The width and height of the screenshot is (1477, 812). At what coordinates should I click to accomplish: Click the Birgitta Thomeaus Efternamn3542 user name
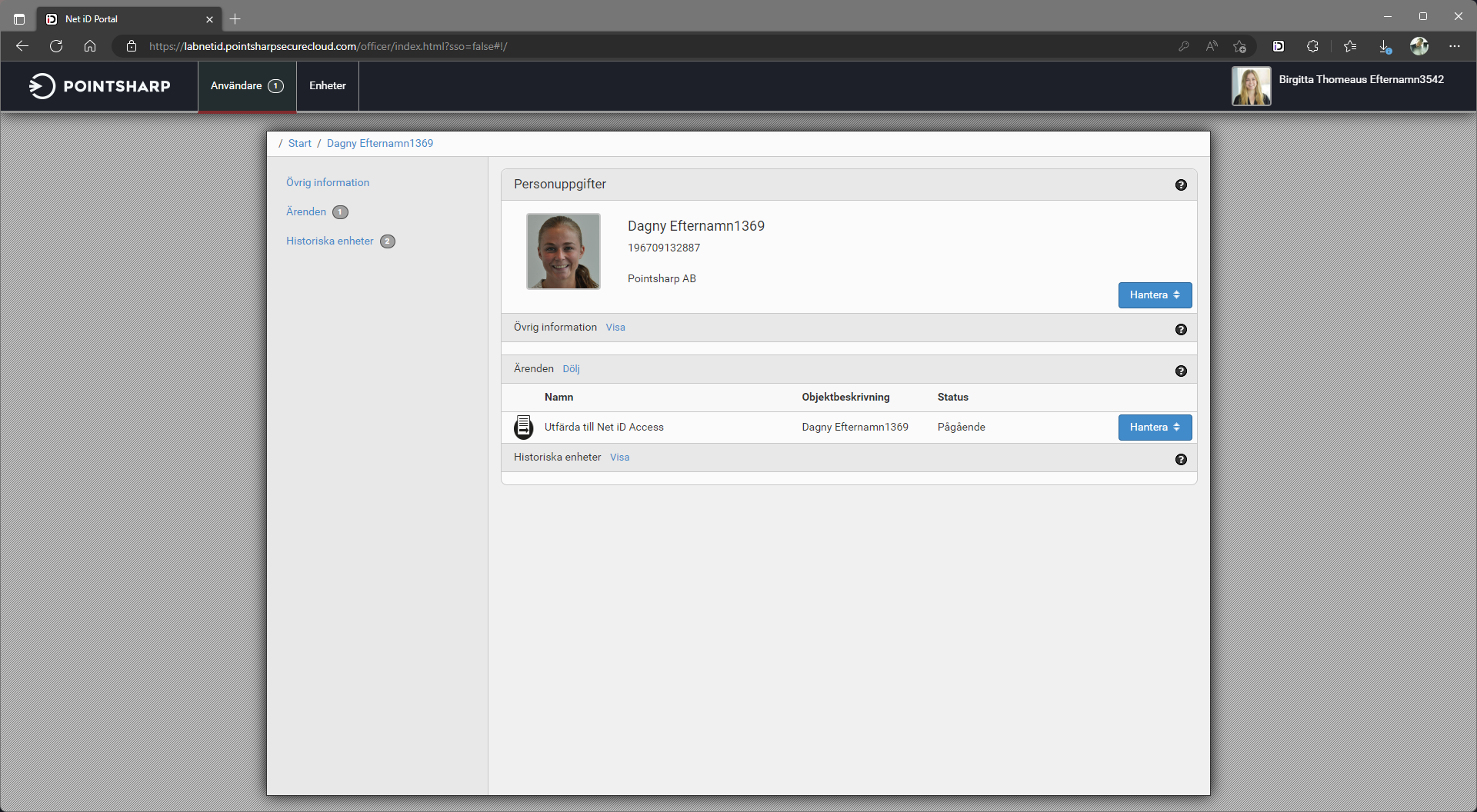coord(1361,79)
